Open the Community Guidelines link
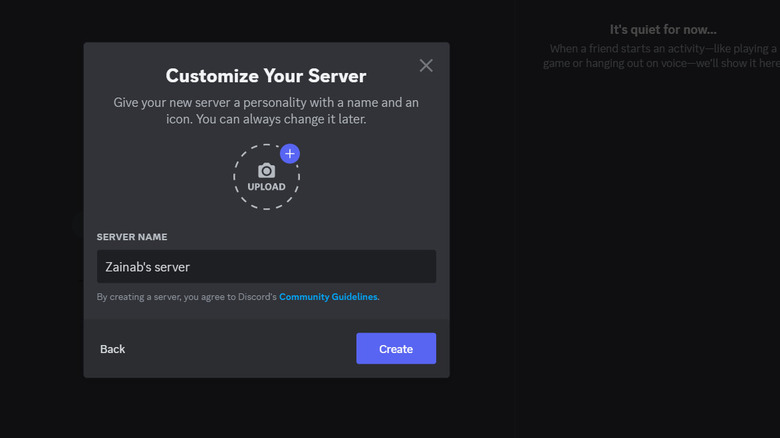This screenshot has height=438, width=780. pos(329,297)
